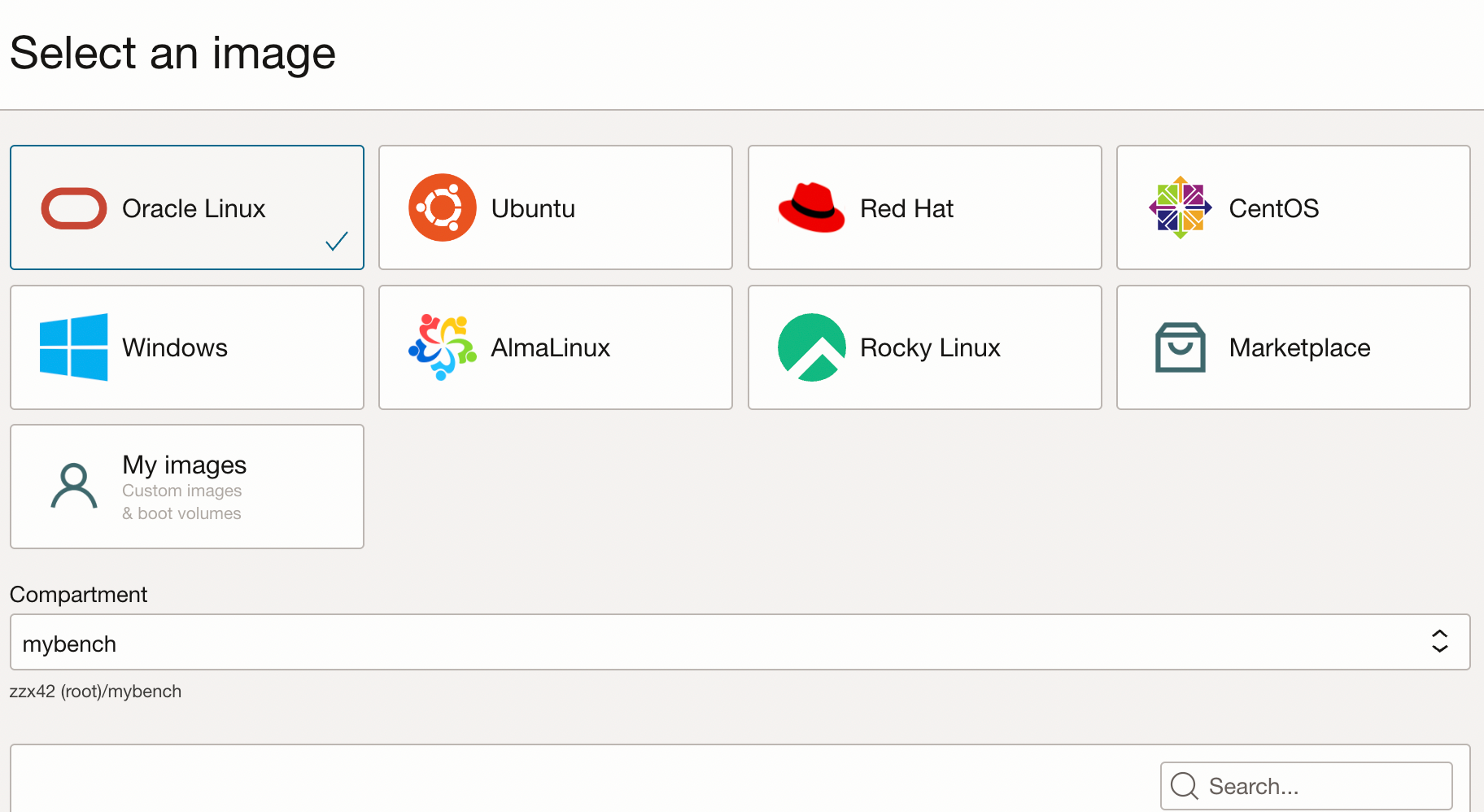Screen dimensions: 1484x812
Task: Click the Red Hat fedora logo
Action: [x=810, y=207]
